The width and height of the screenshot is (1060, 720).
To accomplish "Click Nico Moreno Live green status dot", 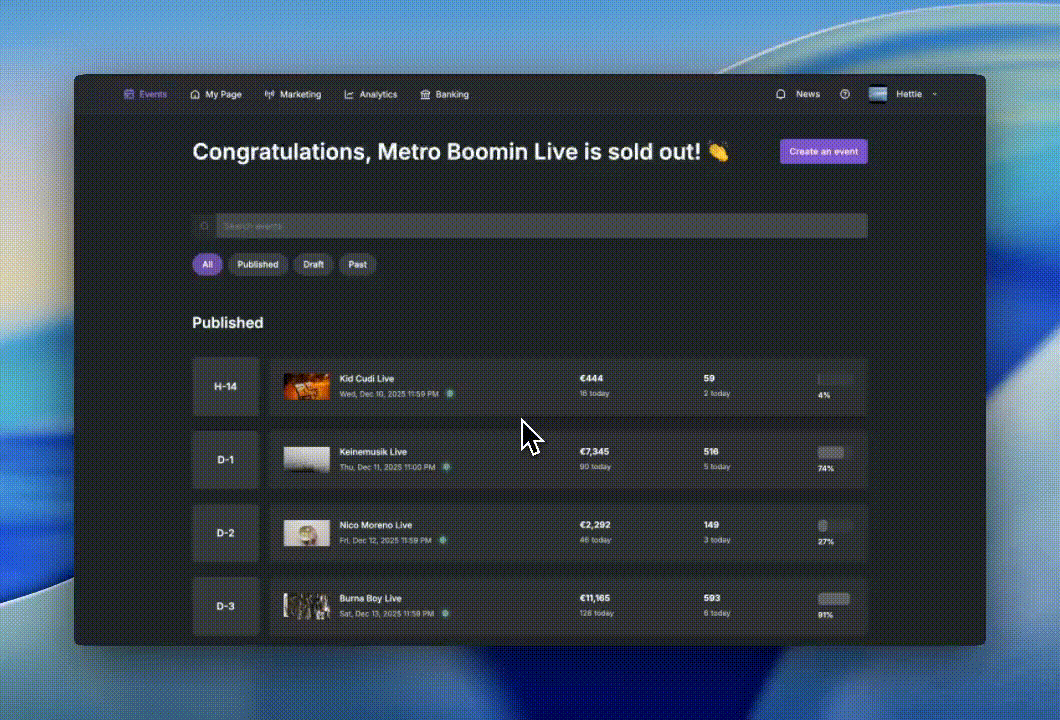I will (x=443, y=540).
